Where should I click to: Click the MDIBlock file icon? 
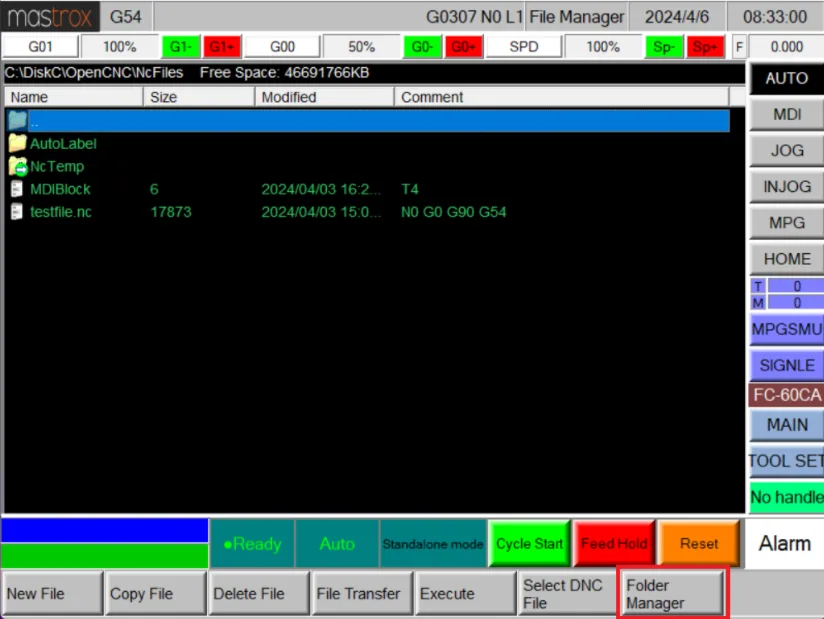click(17, 189)
